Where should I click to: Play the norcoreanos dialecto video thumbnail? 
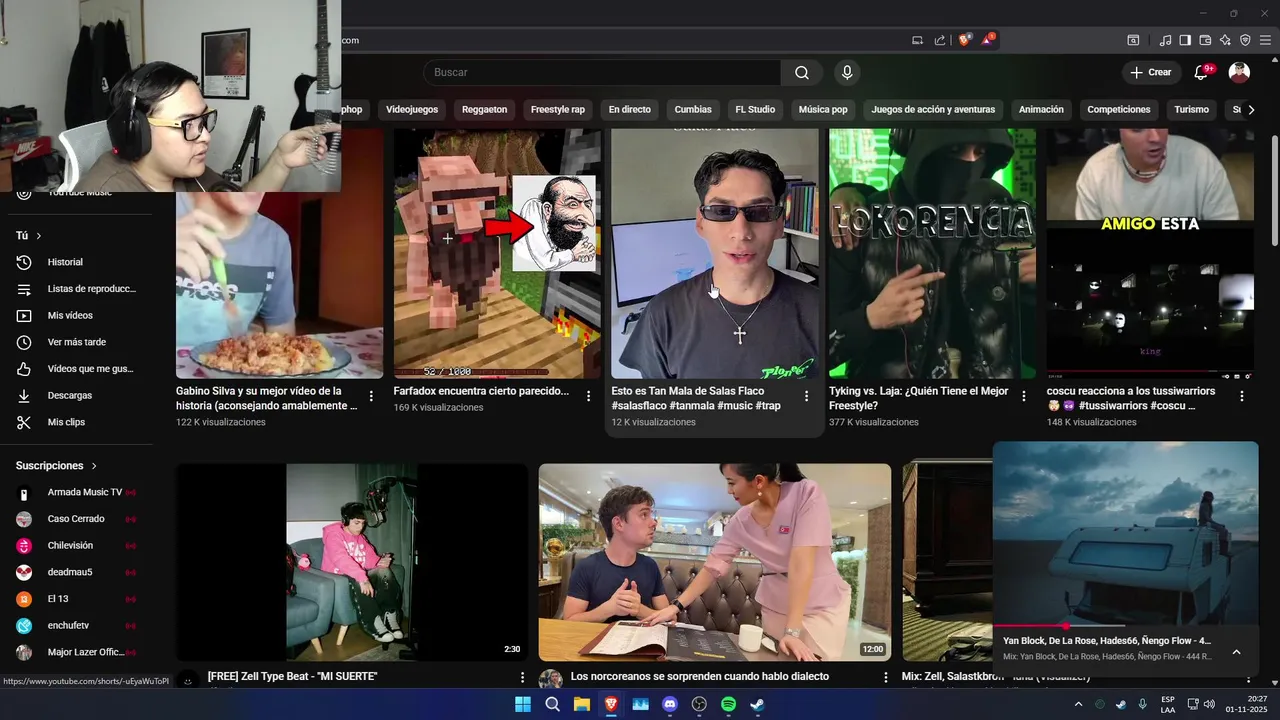pos(715,562)
